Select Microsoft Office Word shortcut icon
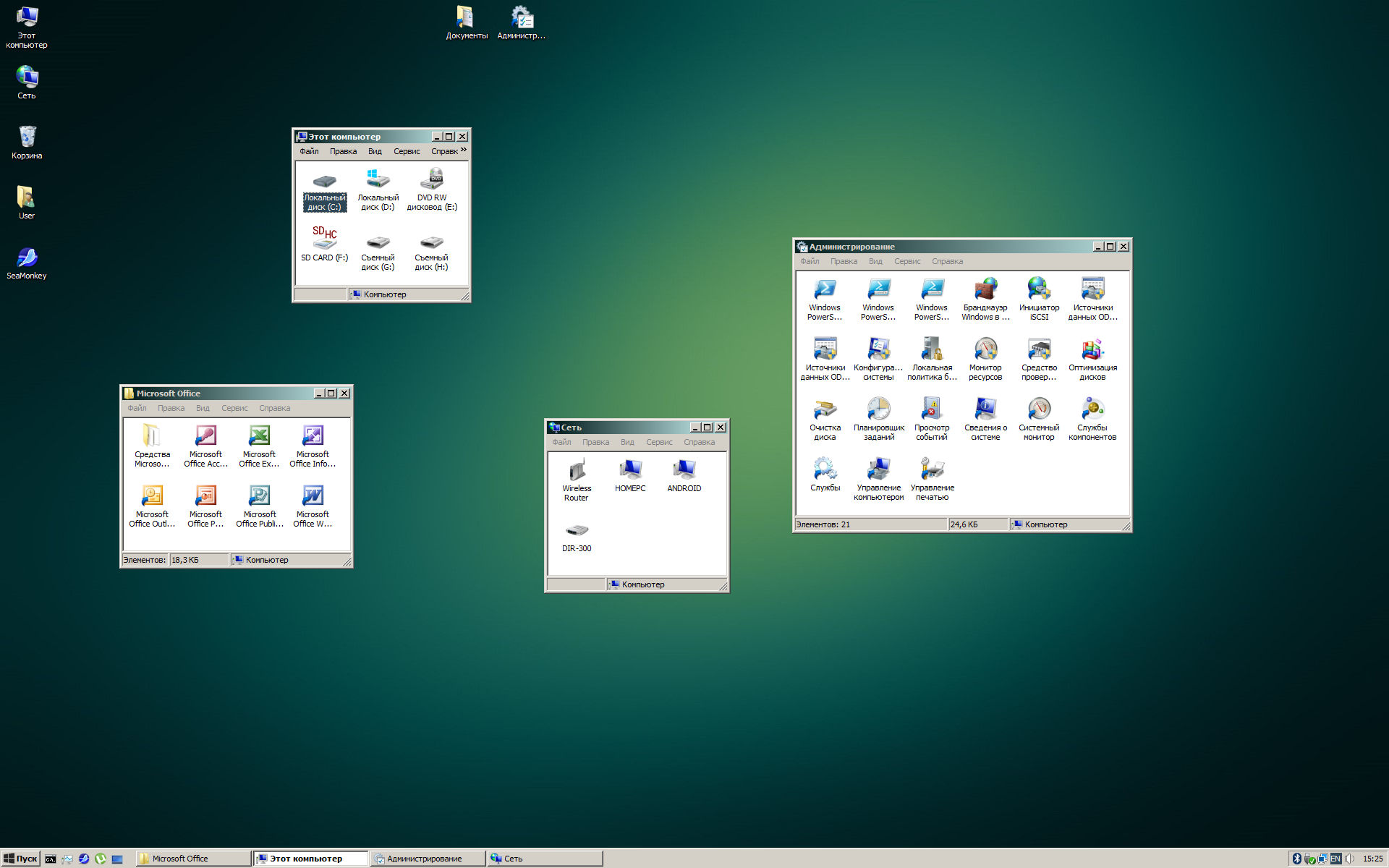The width and height of the screenshot is (1389, 868). pos(313,496)
